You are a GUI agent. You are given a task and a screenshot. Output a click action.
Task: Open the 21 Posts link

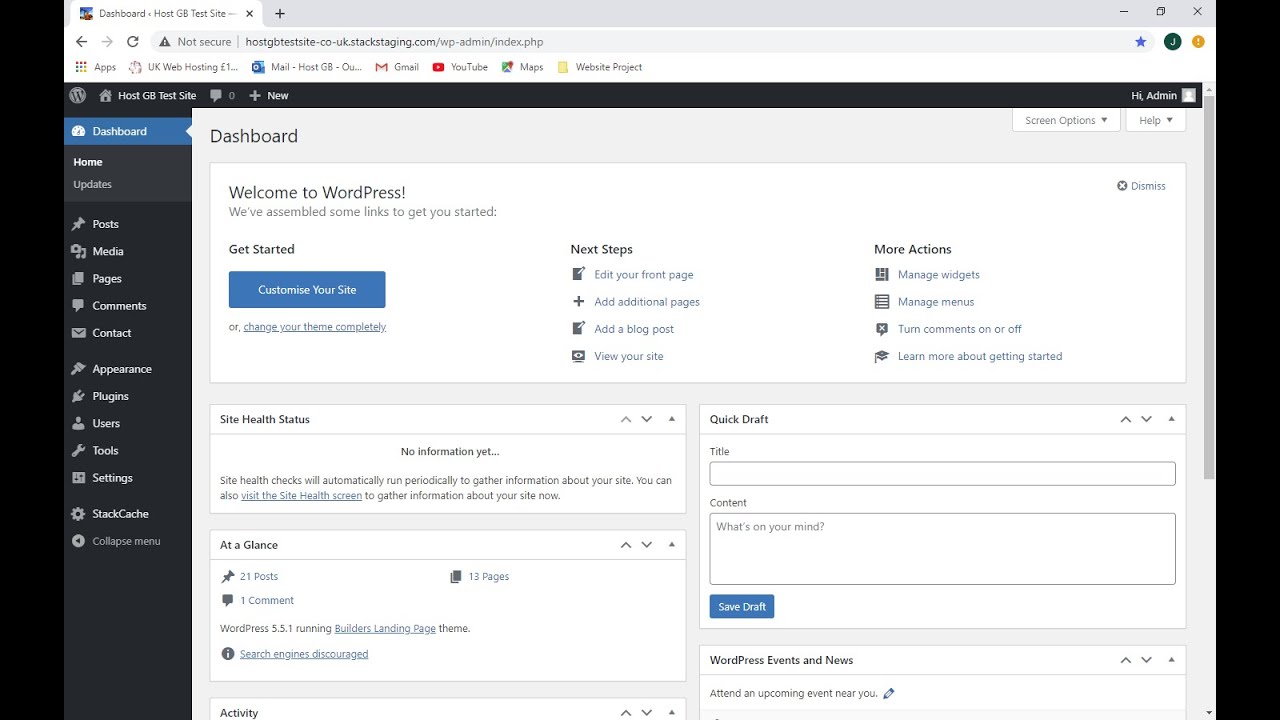(259, 576)
